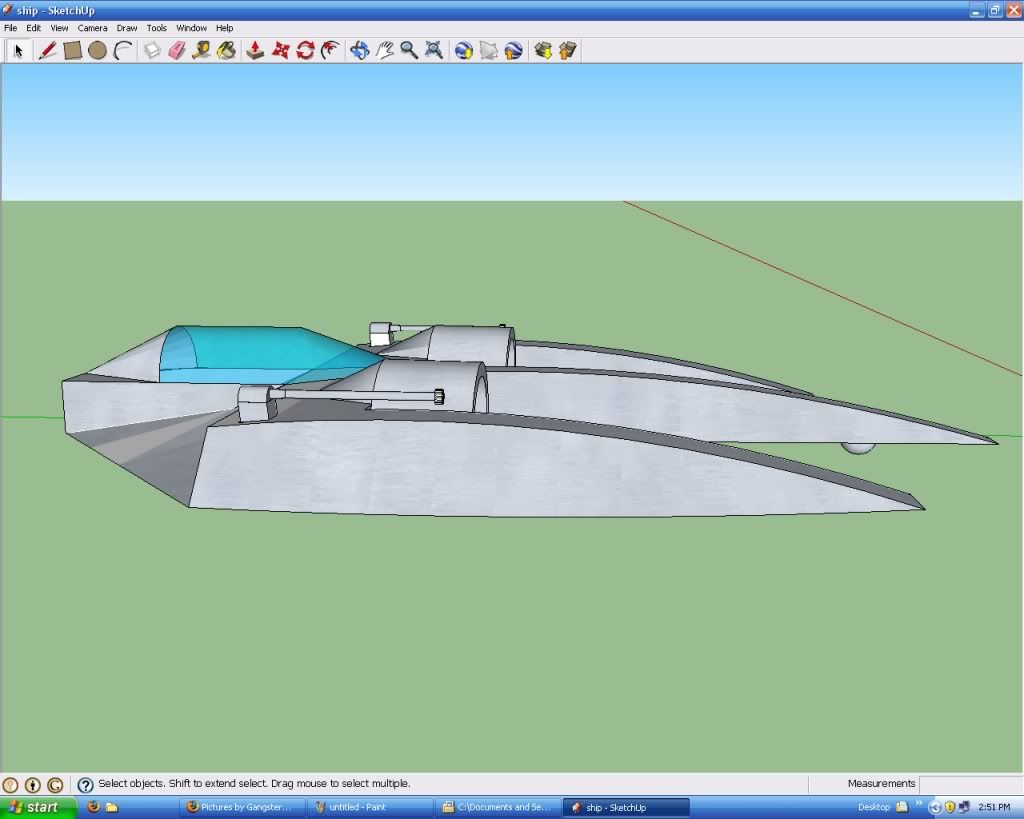Viewport: 1024px width, 819px height.
Task: Click the Measurements label in status bar
Action: (x=881, y=784)
